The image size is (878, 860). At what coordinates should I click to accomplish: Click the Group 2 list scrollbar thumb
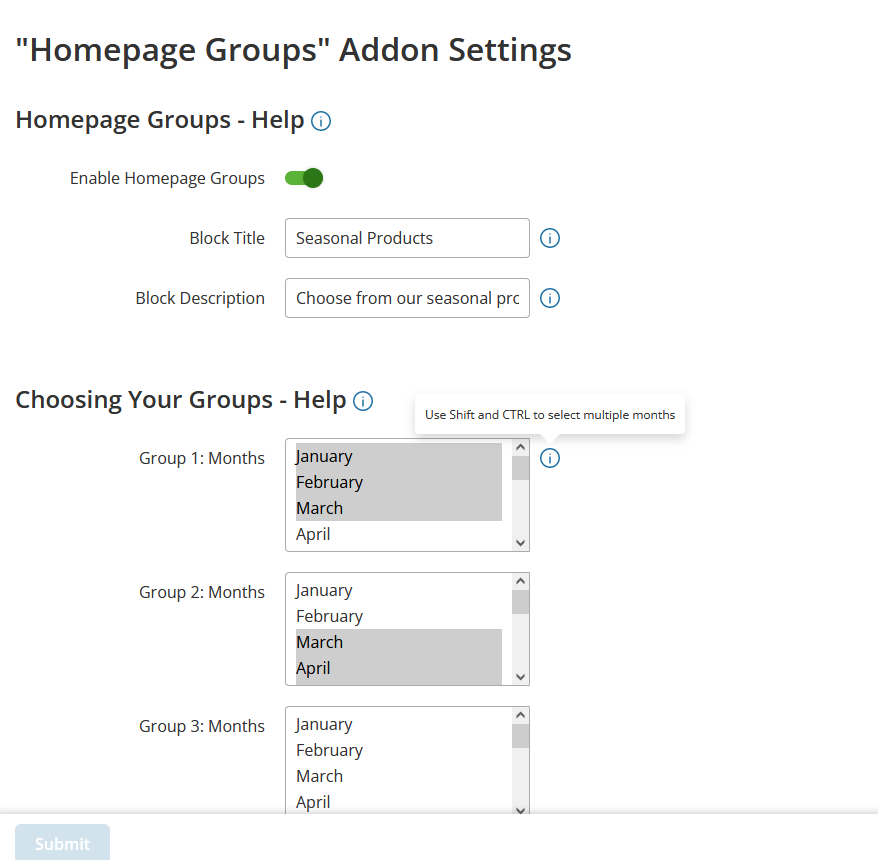[x=520, y=602]
